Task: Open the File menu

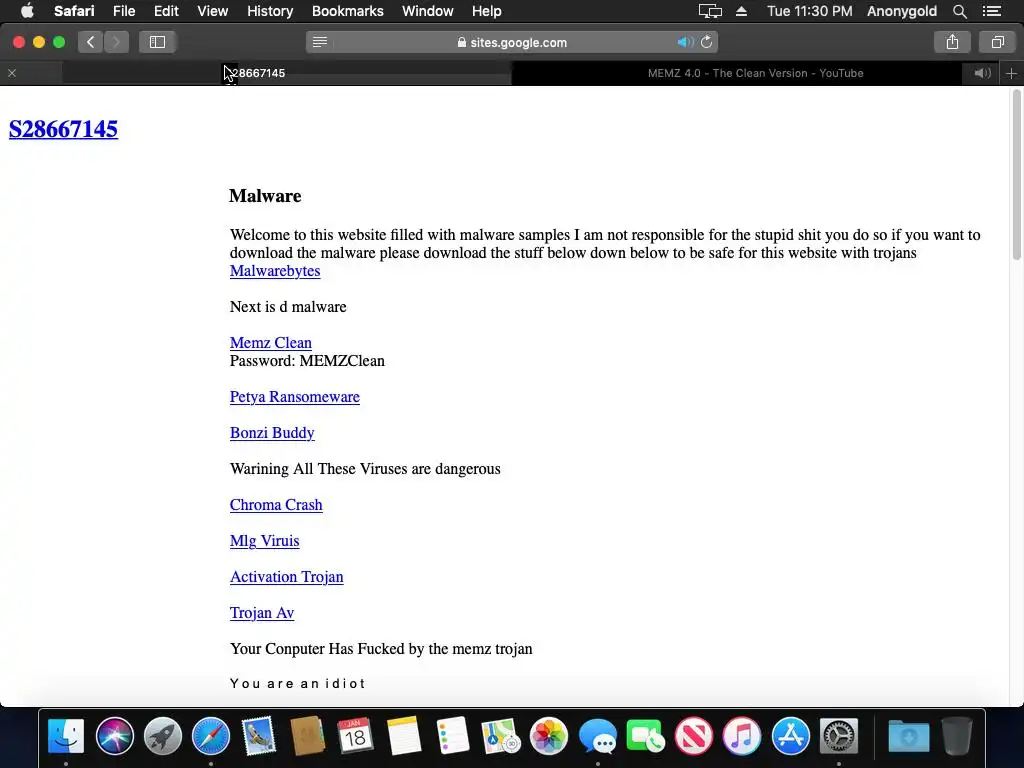Action: tap(124, 11)
